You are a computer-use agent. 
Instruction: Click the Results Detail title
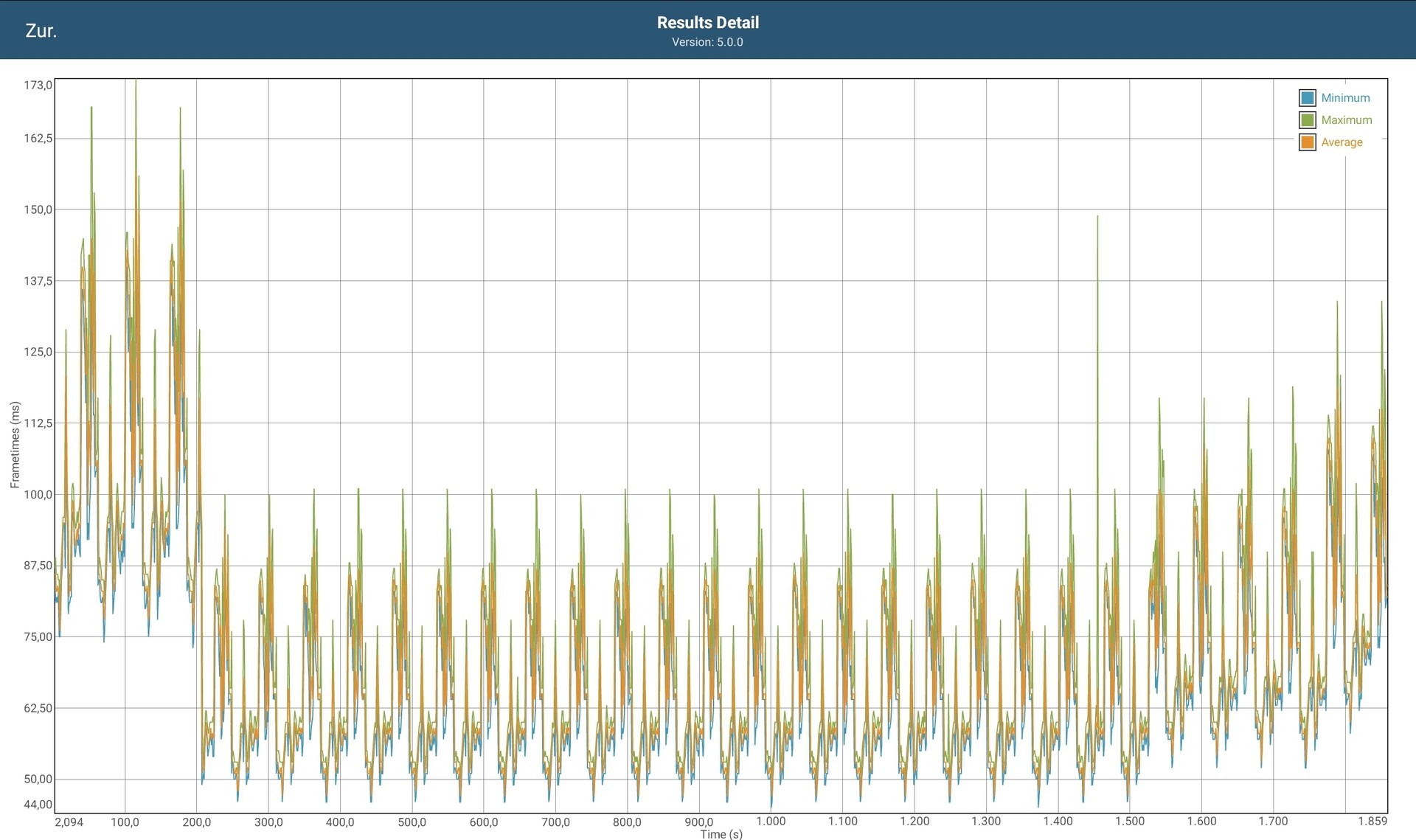tap(707, 23)
